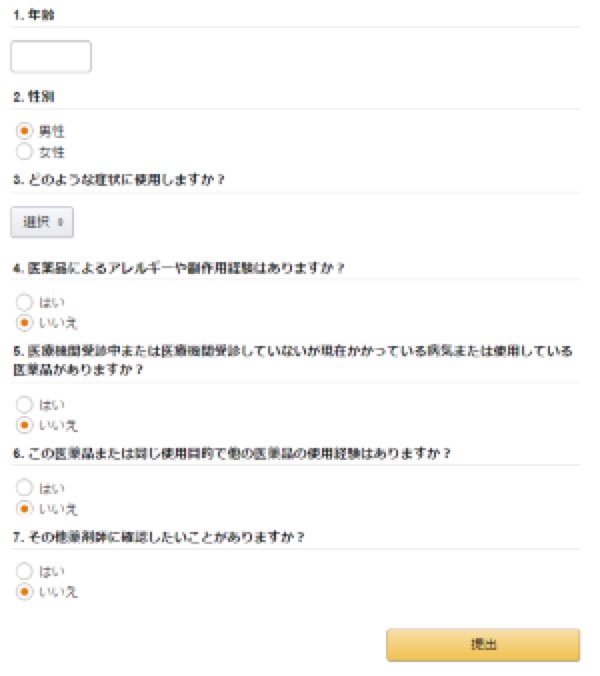The image size is (600, 676).
Task: Click the question 7 heading about pharmacist
Action: click(x=159, y=536)
